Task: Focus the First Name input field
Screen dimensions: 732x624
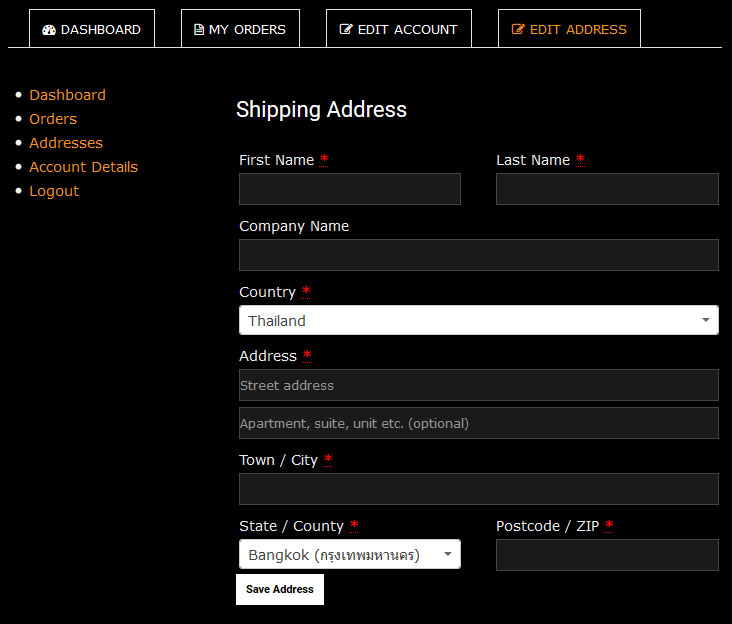Action: click(x=349, y=189)
